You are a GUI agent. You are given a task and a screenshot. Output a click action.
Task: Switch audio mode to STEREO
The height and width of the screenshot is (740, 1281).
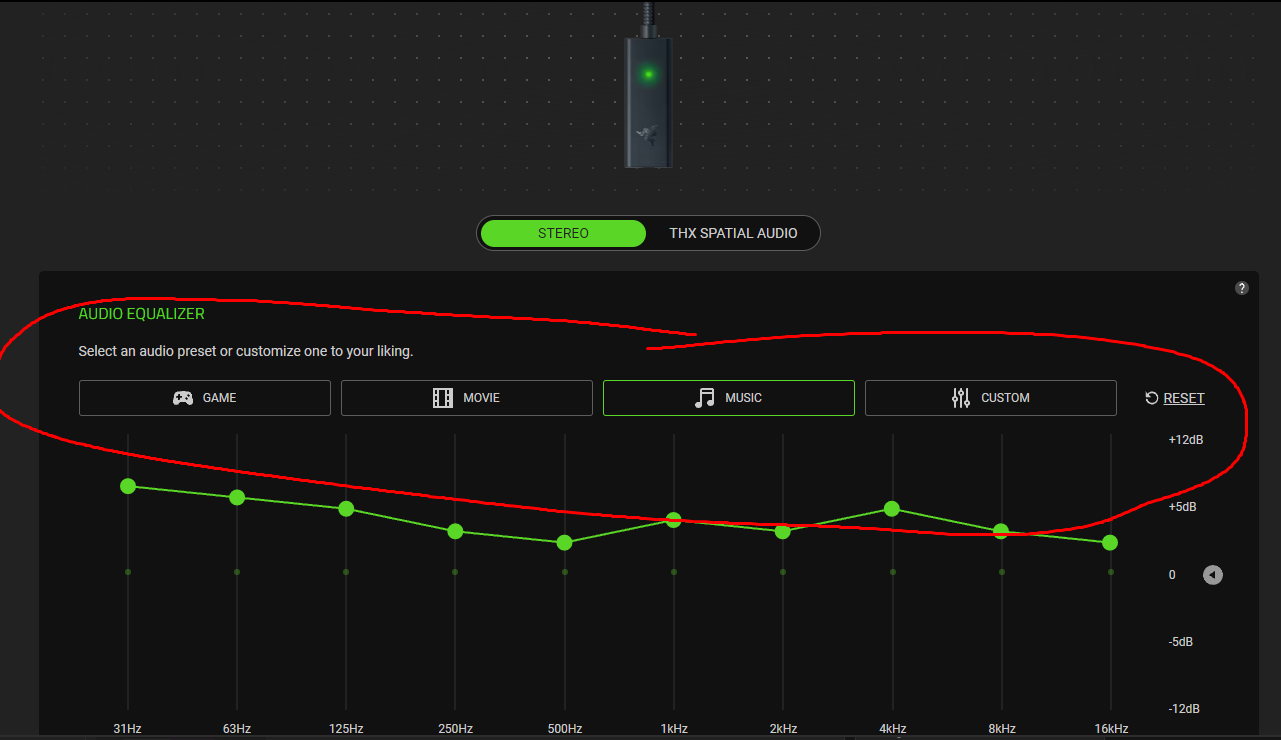pyautogui.click(x=563, y=233)
